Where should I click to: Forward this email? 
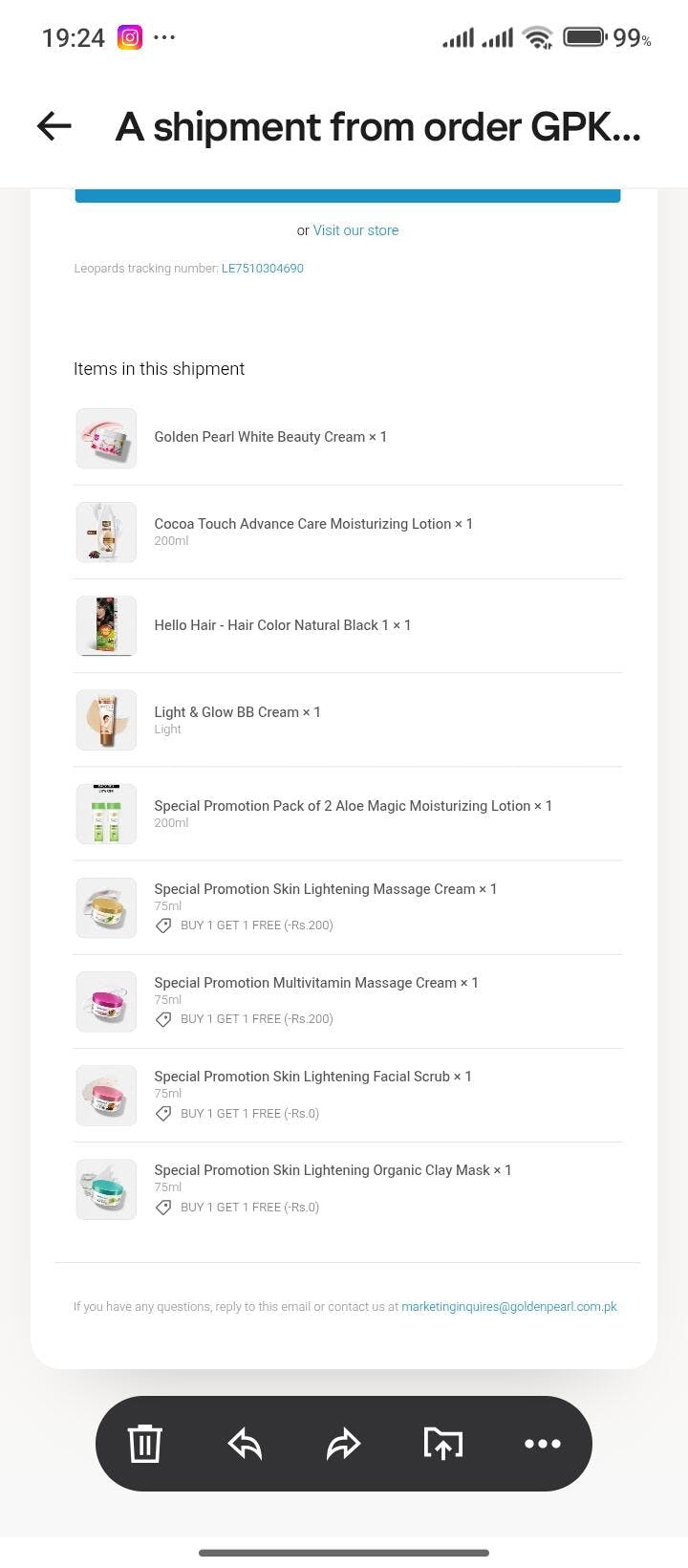tap(343, 1443)
